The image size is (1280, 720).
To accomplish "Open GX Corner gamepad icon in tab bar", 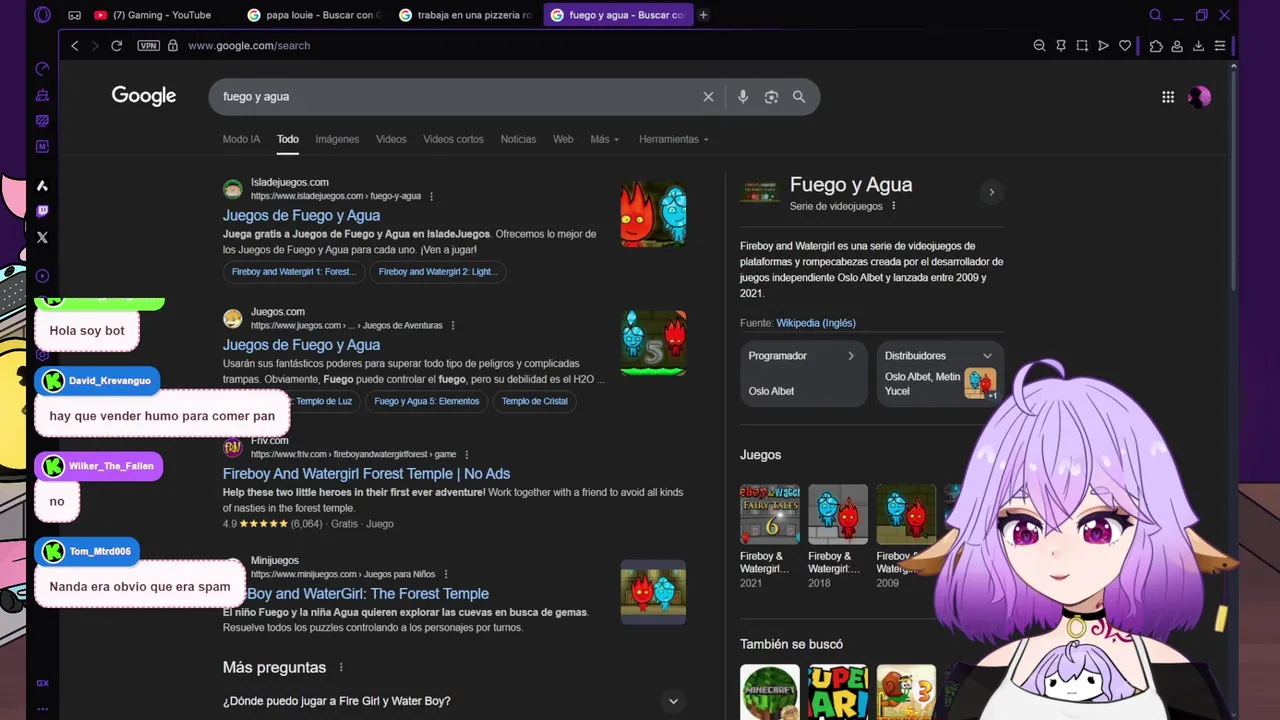I will 74,15.
